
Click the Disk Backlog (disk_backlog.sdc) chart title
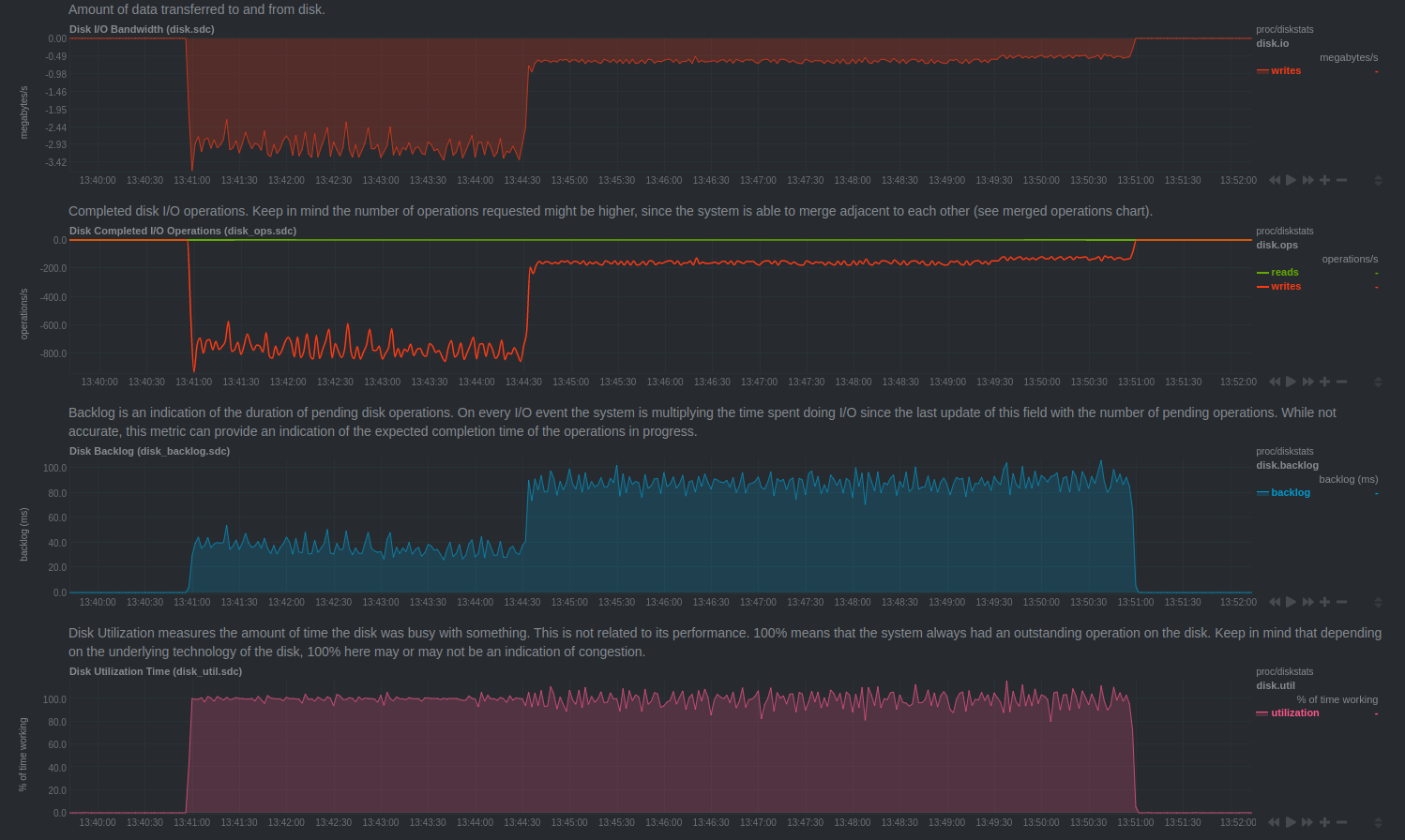coord(149,451)
